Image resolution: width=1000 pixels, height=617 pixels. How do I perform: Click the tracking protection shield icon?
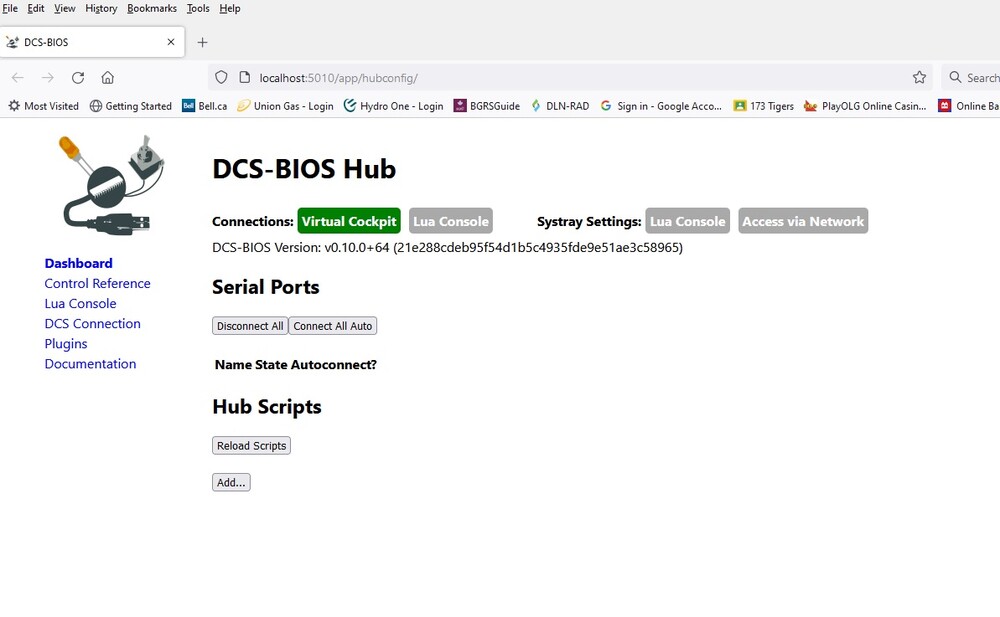(x=221, y=77)
